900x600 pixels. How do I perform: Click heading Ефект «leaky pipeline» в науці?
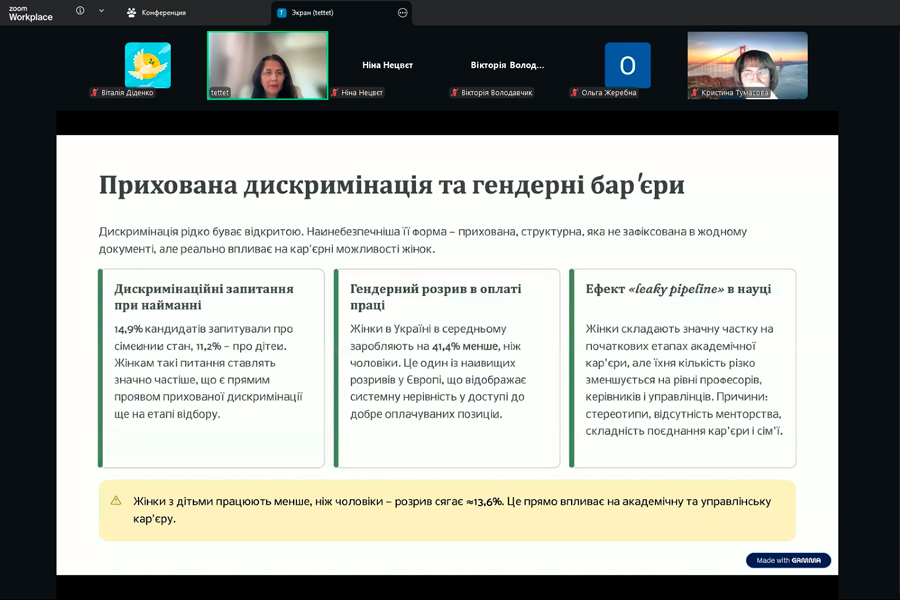click(x=678, y=289)
